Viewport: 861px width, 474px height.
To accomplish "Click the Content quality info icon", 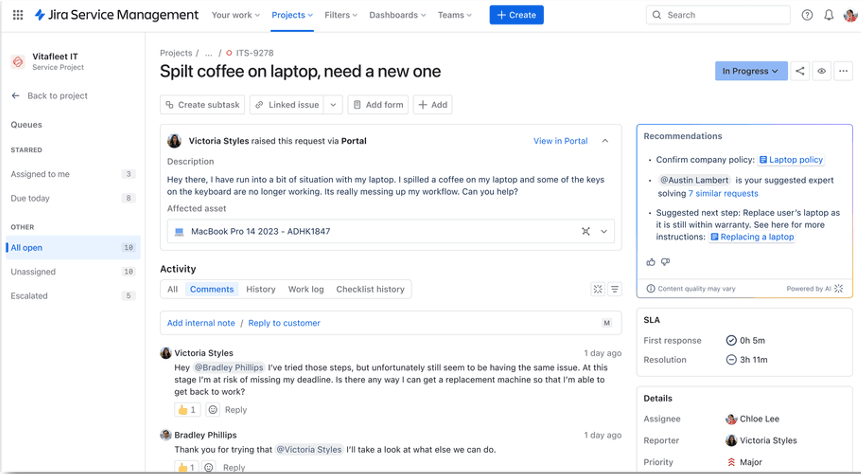I will point(651,288).
